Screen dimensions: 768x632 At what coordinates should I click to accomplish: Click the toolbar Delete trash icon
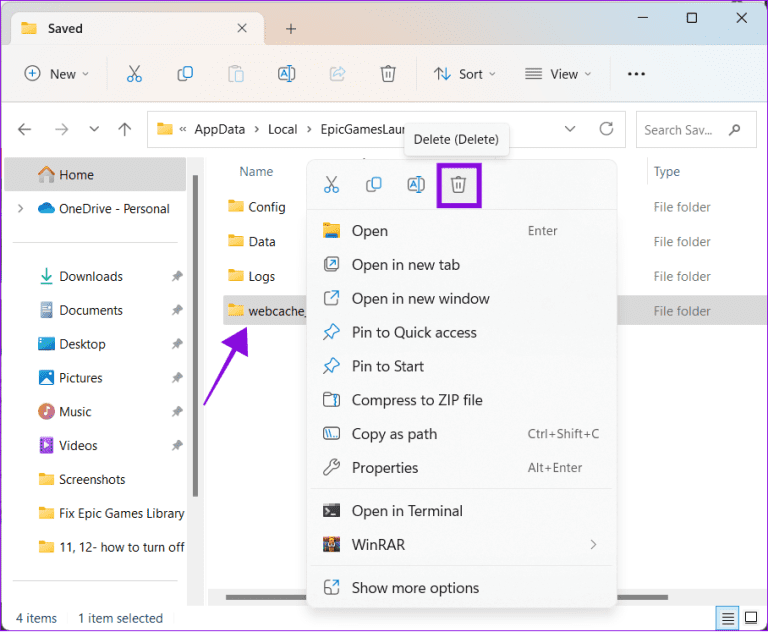(388, 74)
